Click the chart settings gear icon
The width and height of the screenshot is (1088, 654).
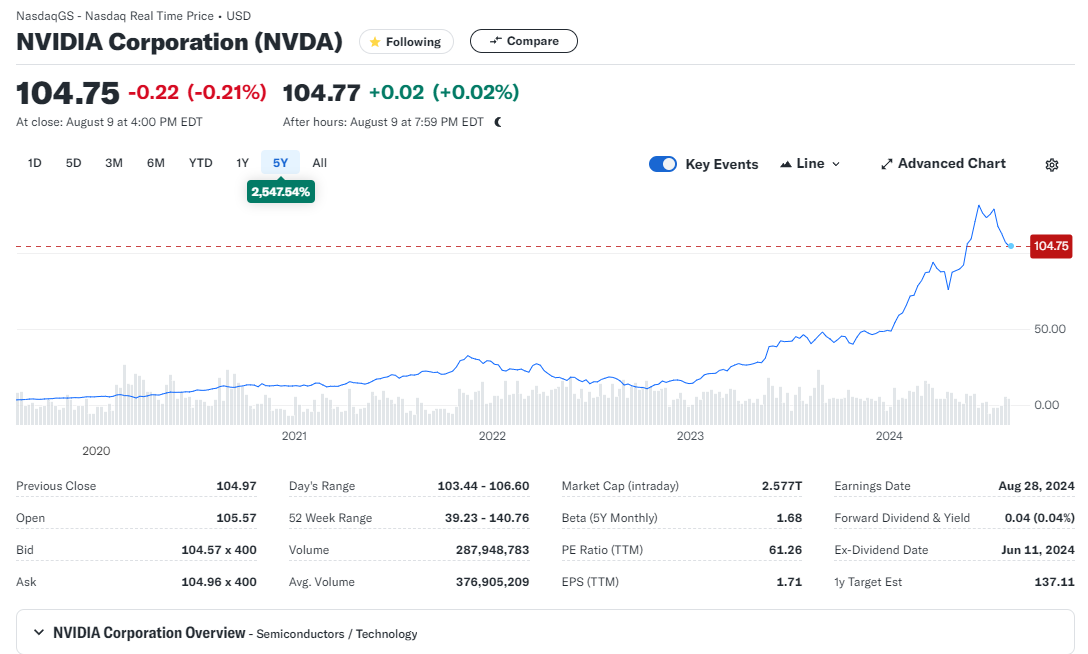[x=1052, y=164]
